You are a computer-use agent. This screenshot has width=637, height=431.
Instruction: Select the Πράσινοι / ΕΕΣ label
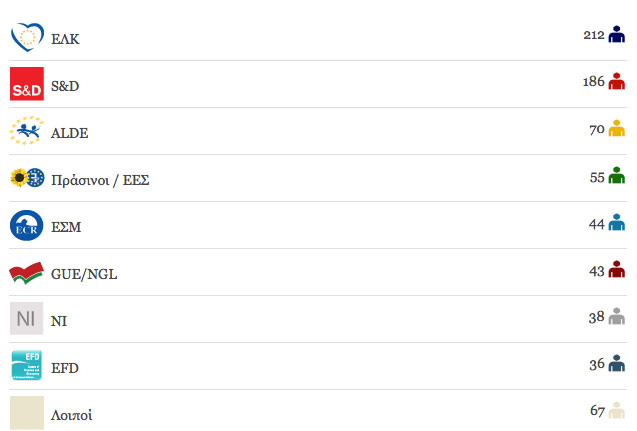[100, 180]
